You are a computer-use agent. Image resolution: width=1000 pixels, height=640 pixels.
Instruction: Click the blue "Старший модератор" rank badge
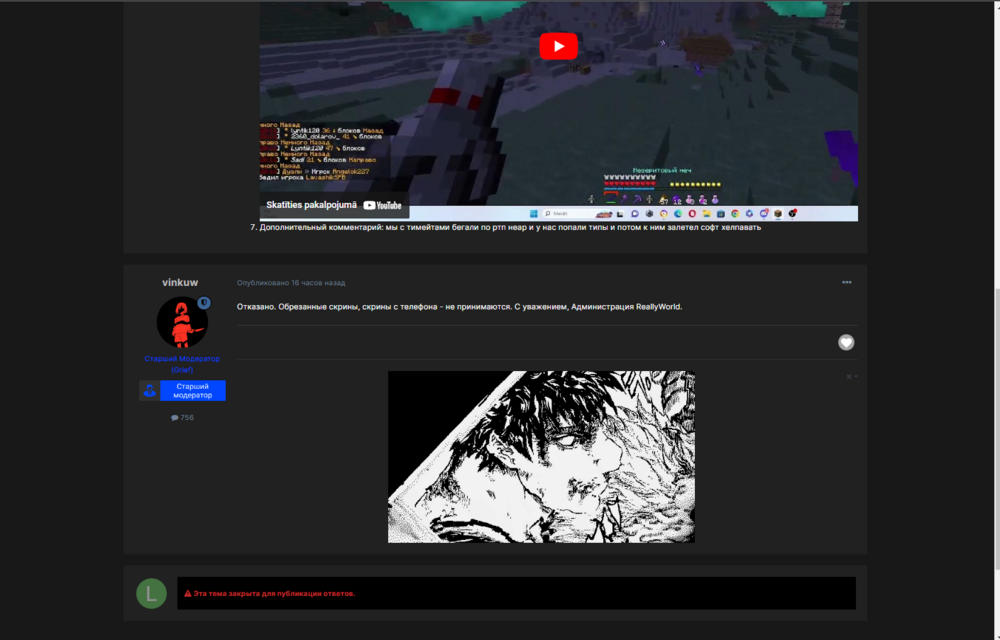[x=182, y=391]
